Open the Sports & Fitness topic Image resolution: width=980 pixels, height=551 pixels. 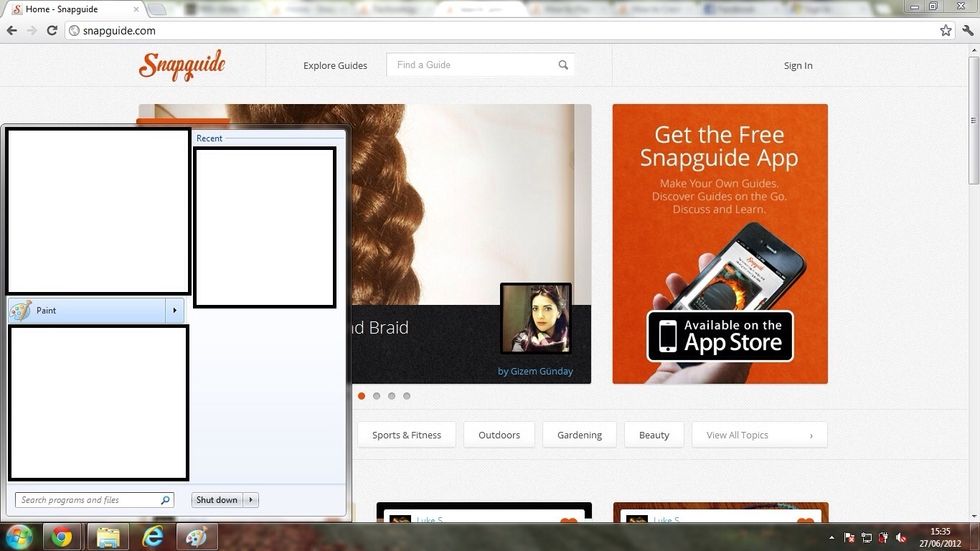tap(406, 435)
